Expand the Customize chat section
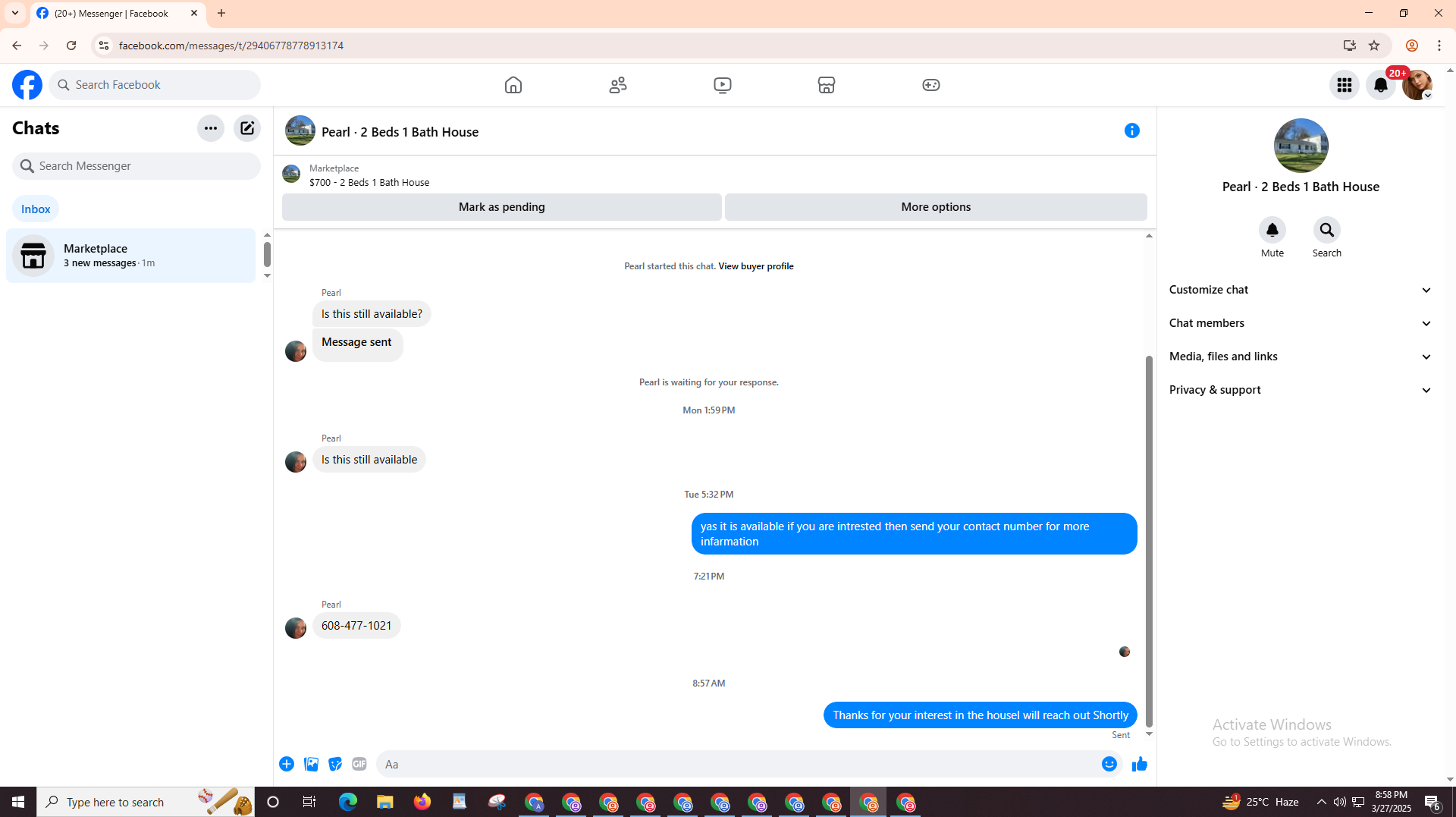The image size is (1456, 817). [1301, 290]
